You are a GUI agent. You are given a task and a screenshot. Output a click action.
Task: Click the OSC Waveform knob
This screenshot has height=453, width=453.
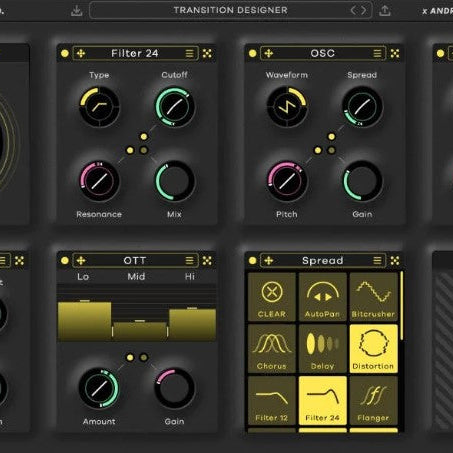point(287,107)
